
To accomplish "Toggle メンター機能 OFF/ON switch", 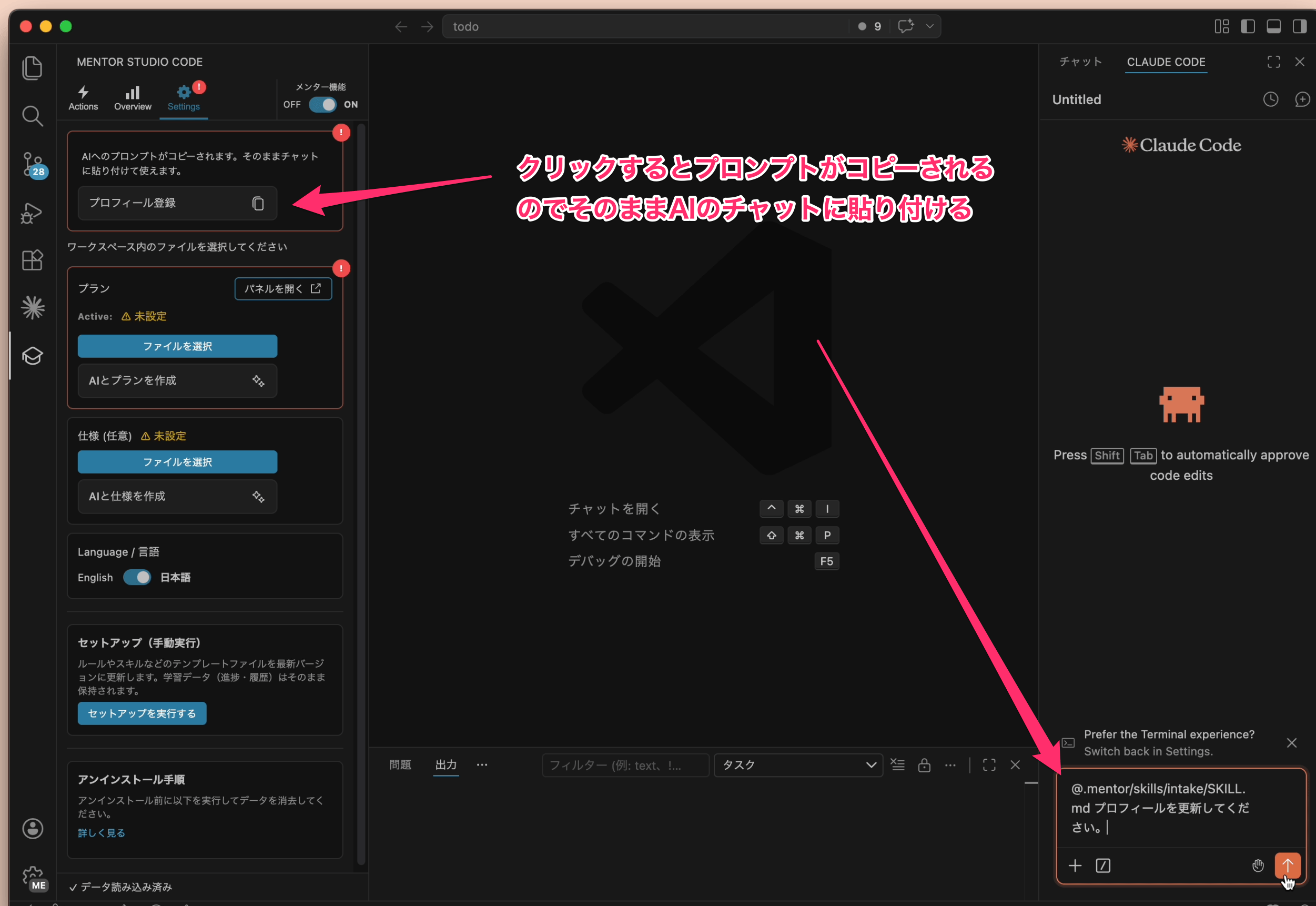I will pos(322,105).
